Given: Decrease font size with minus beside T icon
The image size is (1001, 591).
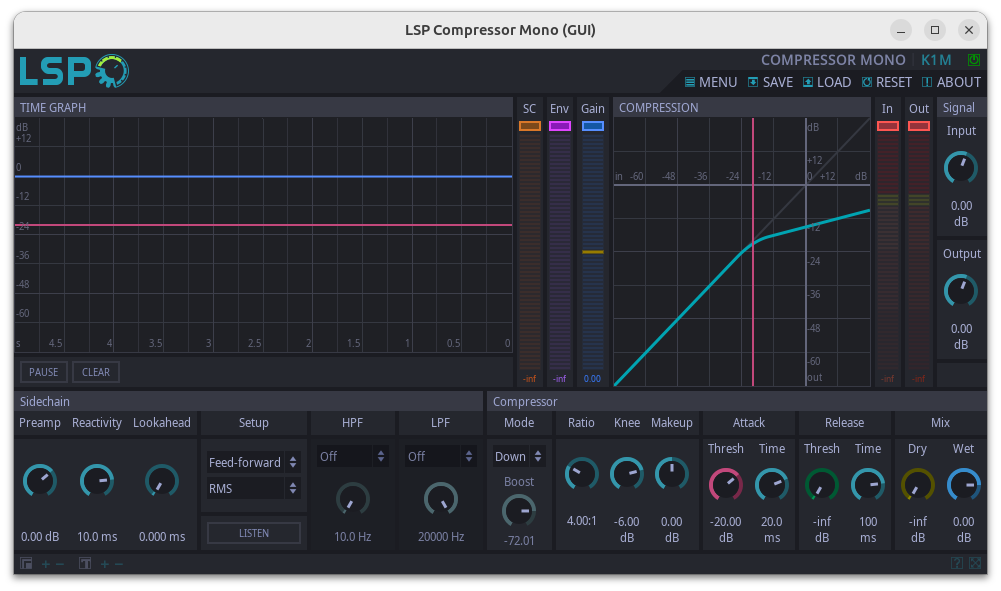Looking at the screenshot, I should (119, 564).
